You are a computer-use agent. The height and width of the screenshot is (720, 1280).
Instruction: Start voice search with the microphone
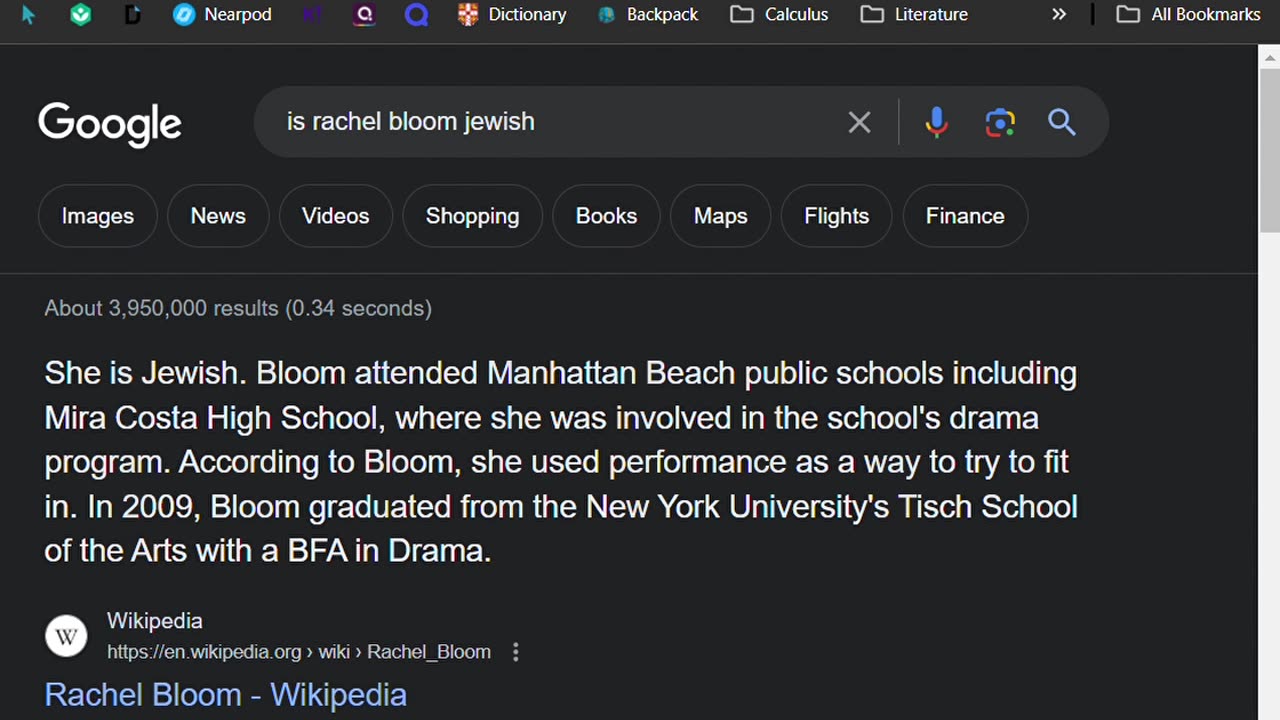(936, 122)
